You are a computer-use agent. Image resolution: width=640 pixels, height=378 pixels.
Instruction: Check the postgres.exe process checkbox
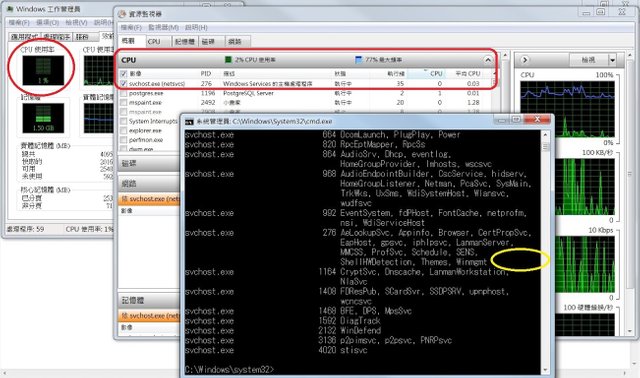tap(124, 93)
